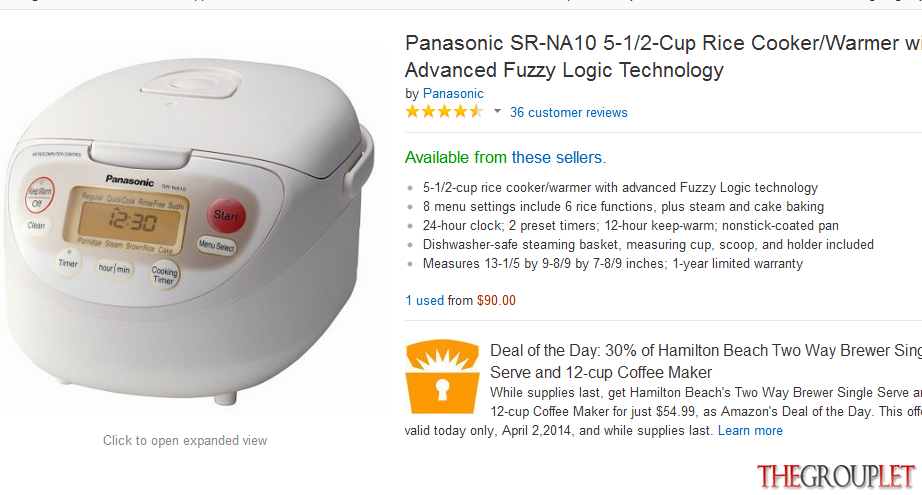Click the orange Deal of the Day box icon
The height and width of the screenshot is (495, 922).
pyautogui.click(x=442, y=377)
